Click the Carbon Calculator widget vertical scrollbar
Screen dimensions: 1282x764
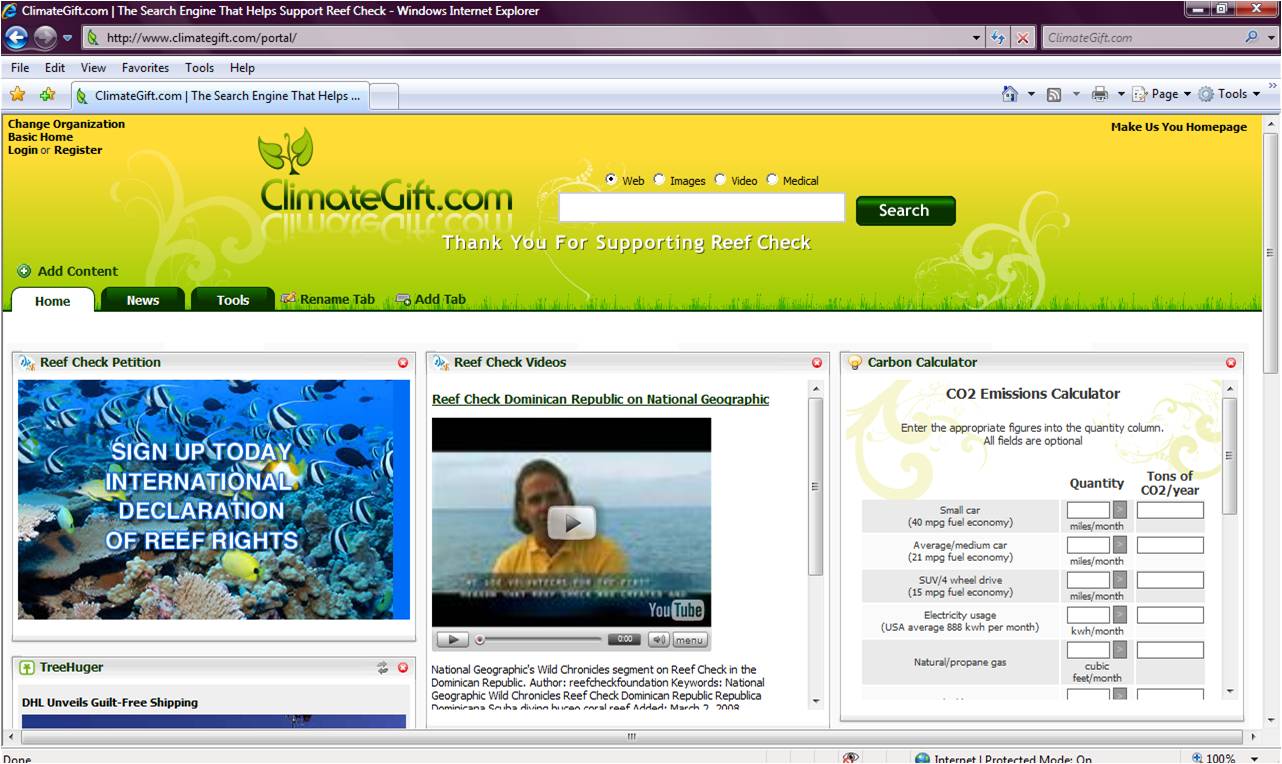pos(1230,541)
